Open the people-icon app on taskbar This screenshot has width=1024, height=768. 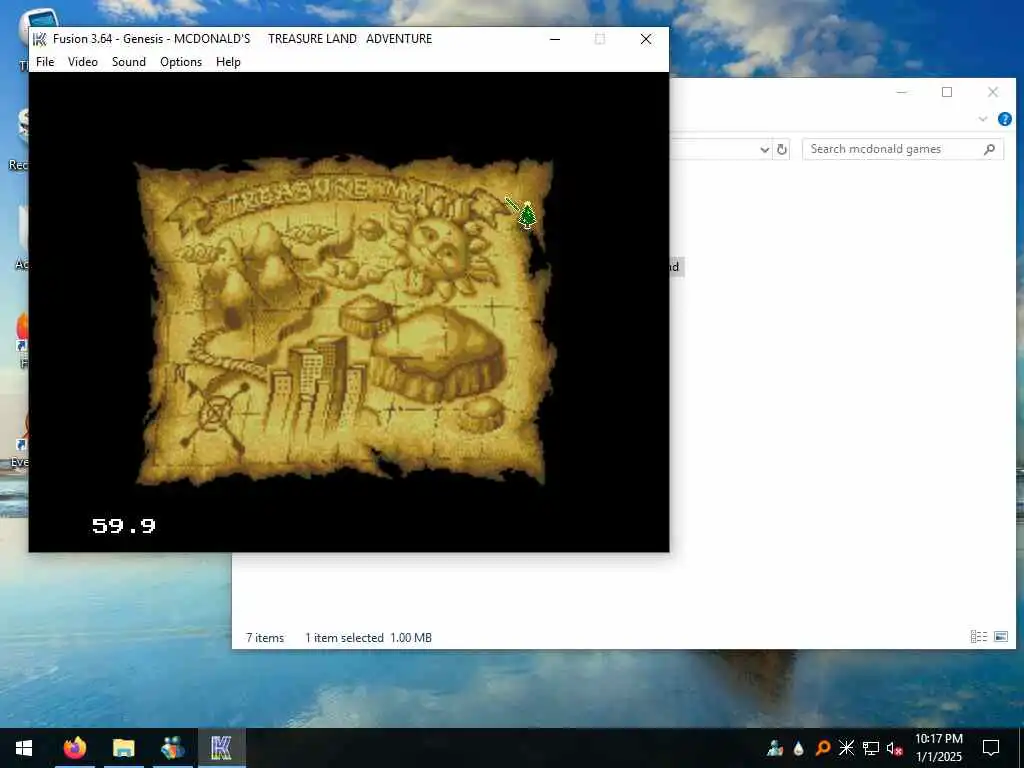click(173, 748)
